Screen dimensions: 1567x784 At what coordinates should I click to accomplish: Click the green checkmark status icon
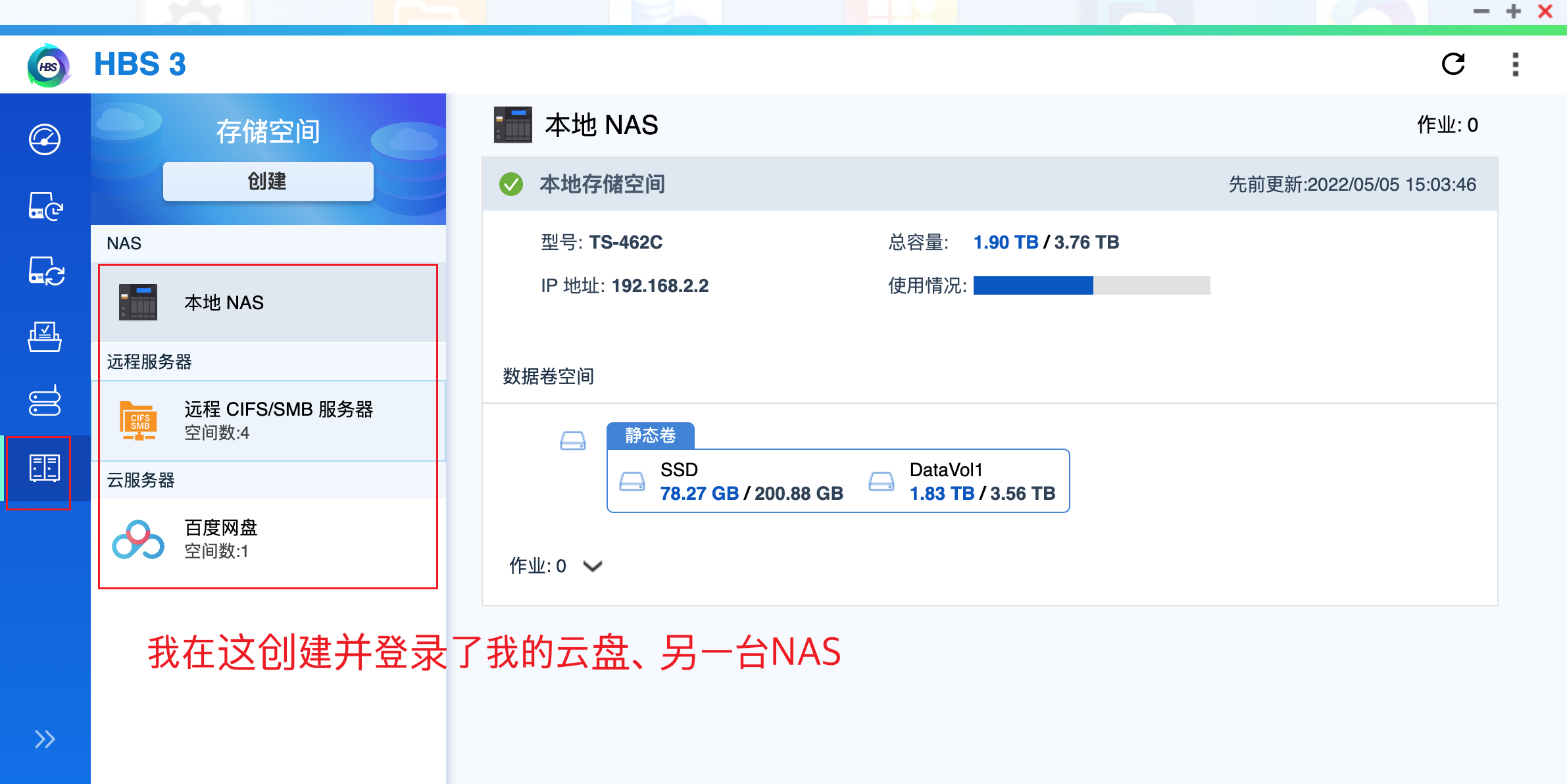(x=512, y=185)
